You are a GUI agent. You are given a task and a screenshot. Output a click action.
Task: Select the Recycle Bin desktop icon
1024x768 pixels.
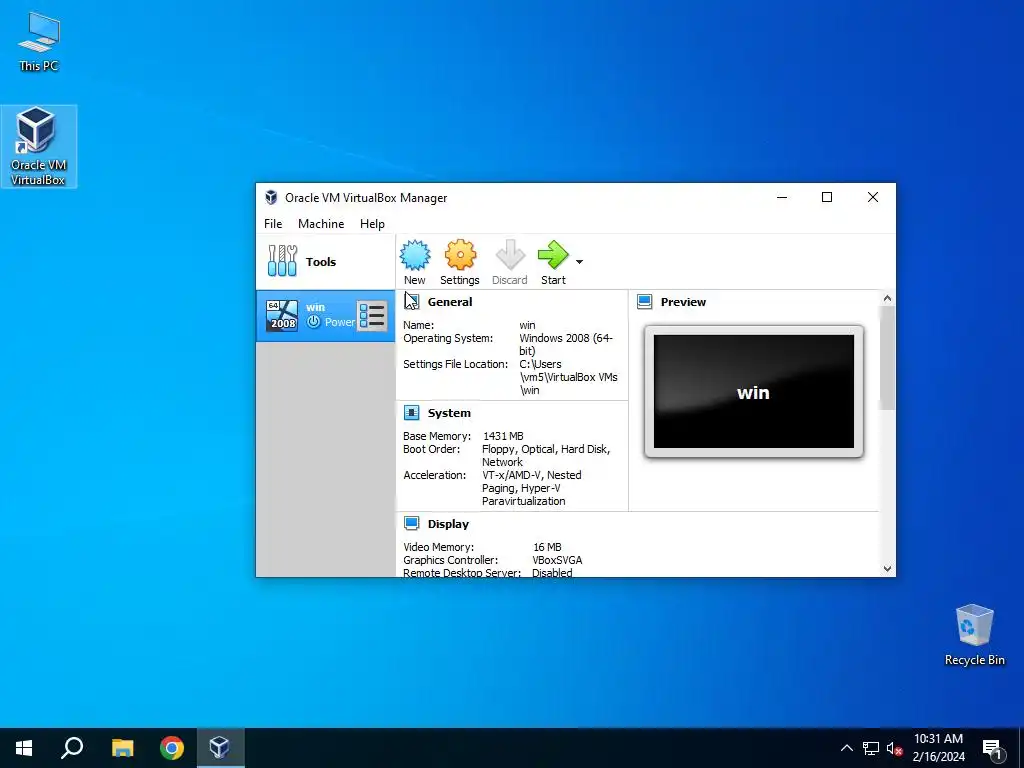point(974,635)
